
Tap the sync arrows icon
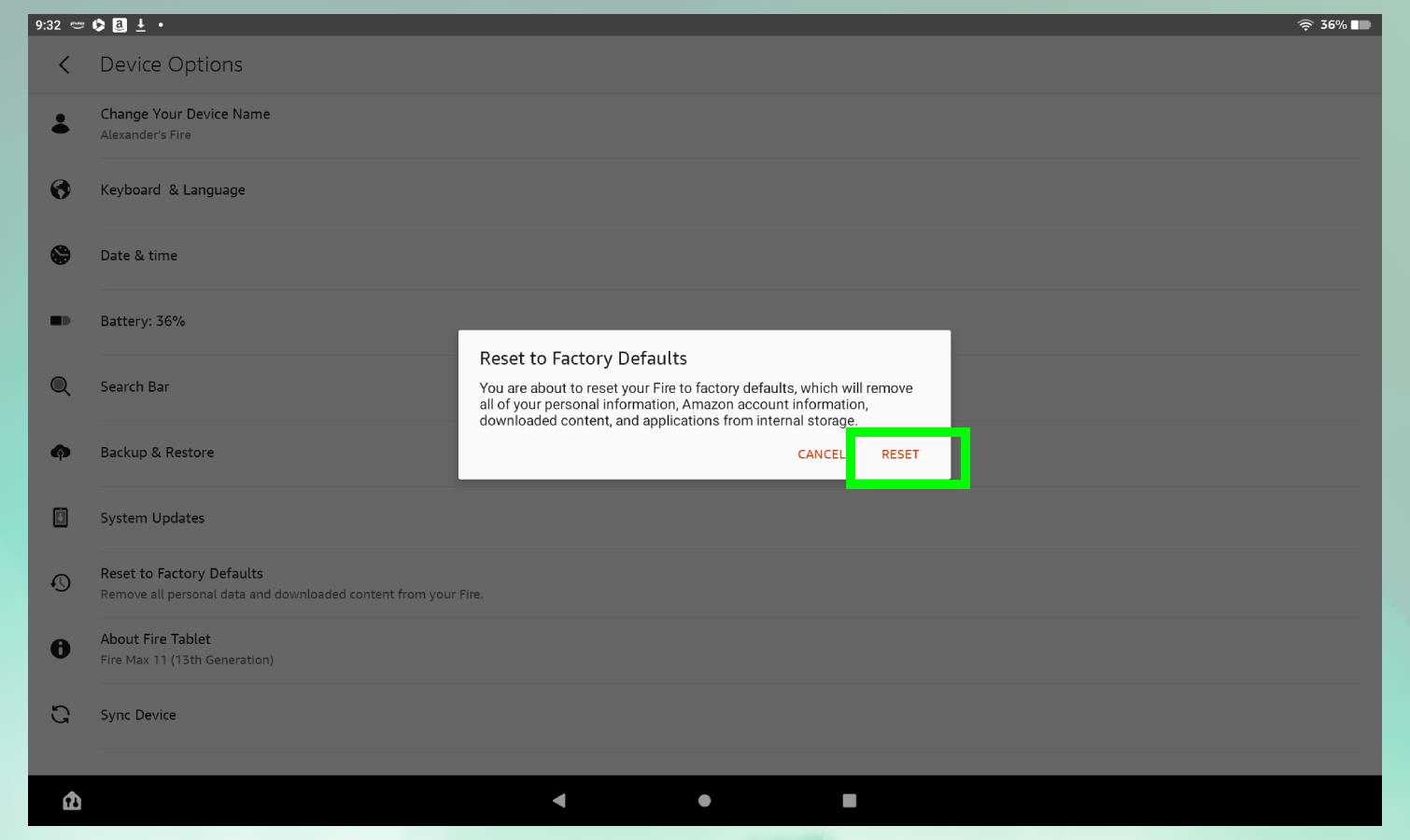pyautogui.click(x=61, y=714)
